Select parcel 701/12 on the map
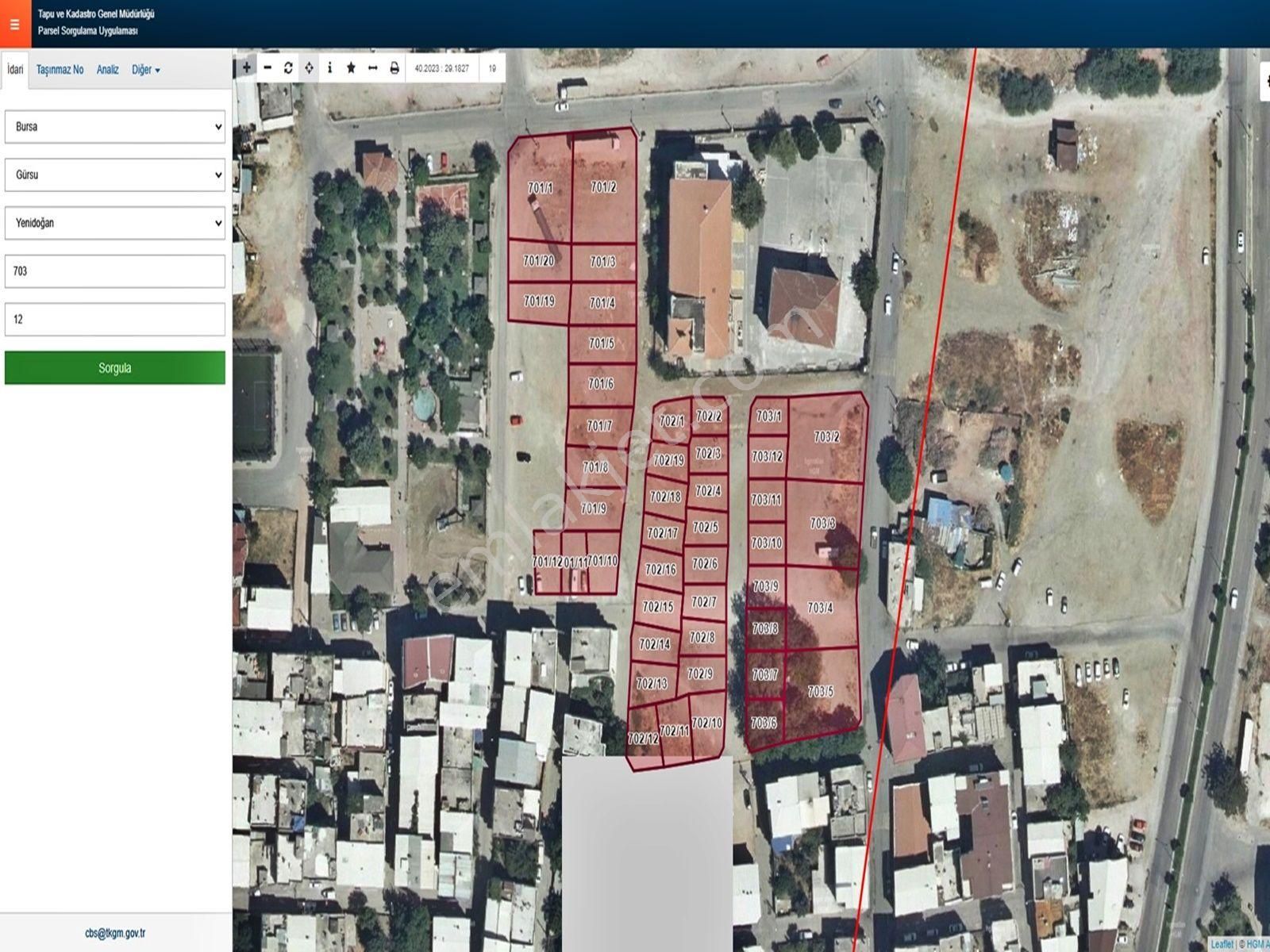1270x952 pixels. (546, 562)
